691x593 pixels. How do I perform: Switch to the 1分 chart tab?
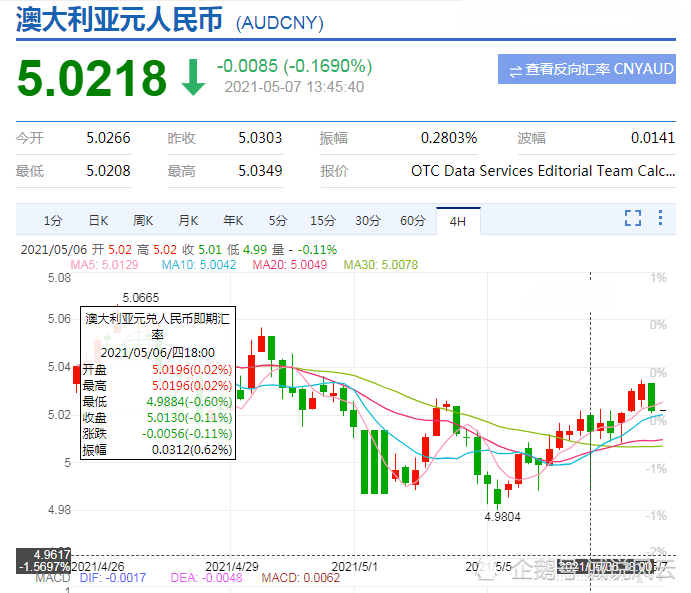tap(53, 220)
